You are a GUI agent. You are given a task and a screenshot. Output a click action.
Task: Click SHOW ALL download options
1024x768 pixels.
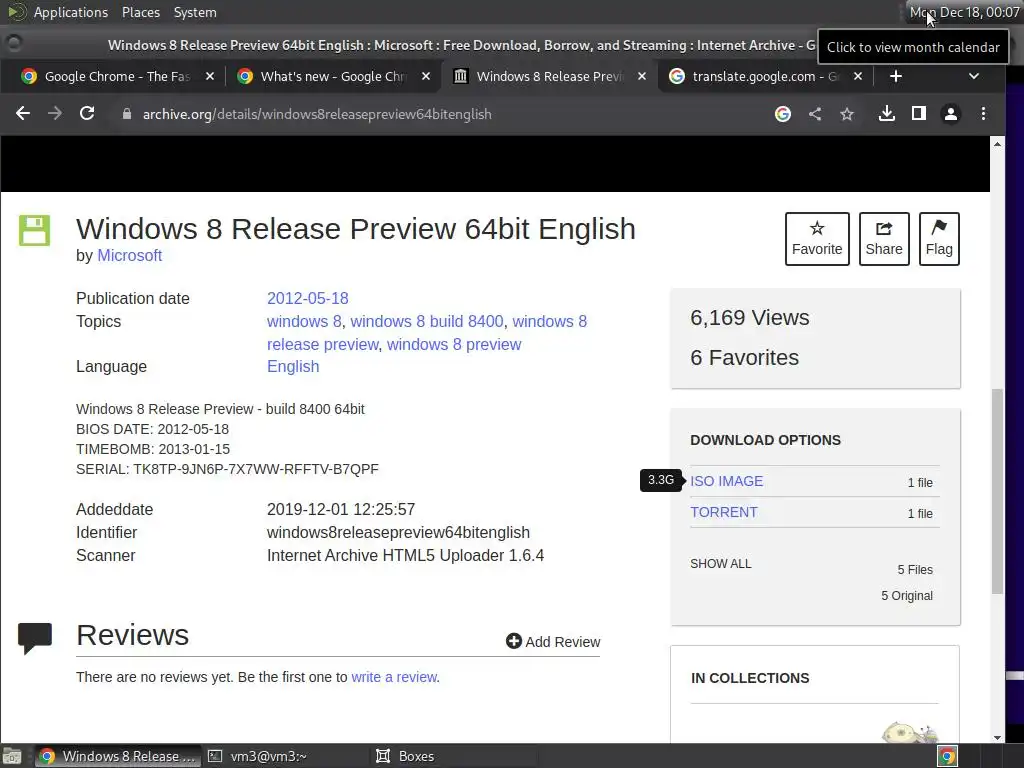click(x=720, y=564)
